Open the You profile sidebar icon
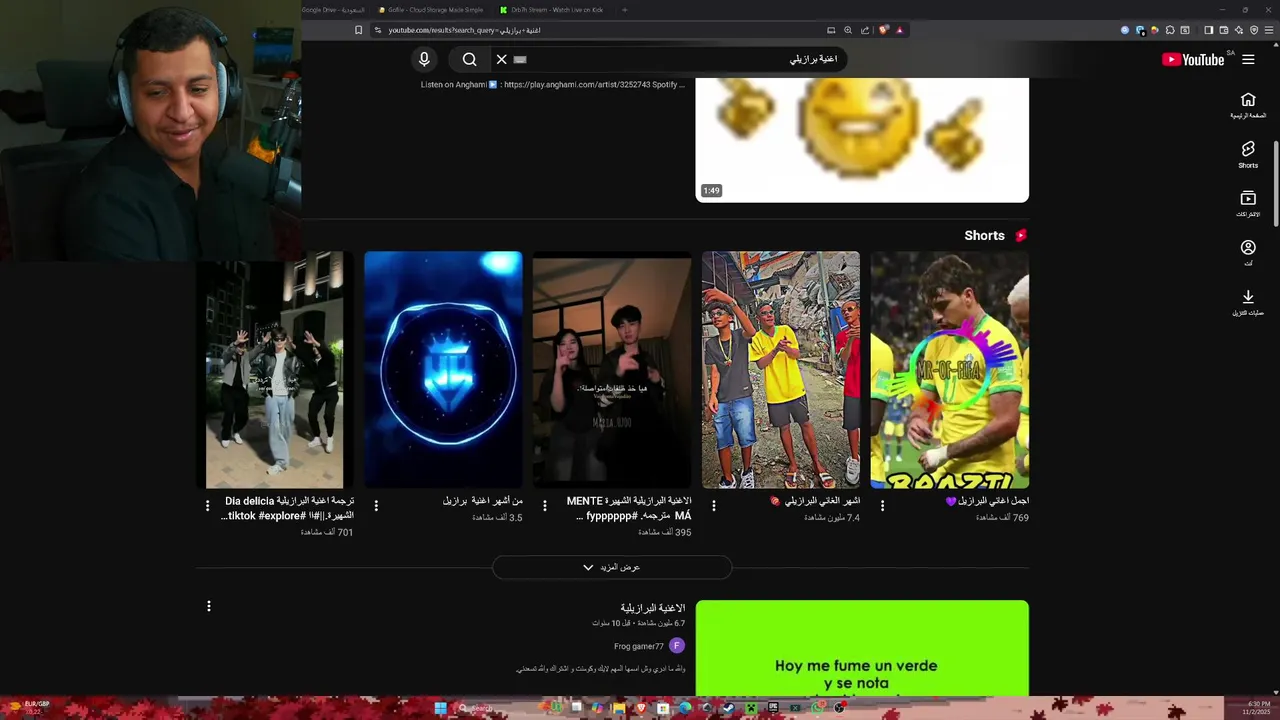Image resolution: width=1280 pixels, height=720 pixels. click(x=1248, y=252)
